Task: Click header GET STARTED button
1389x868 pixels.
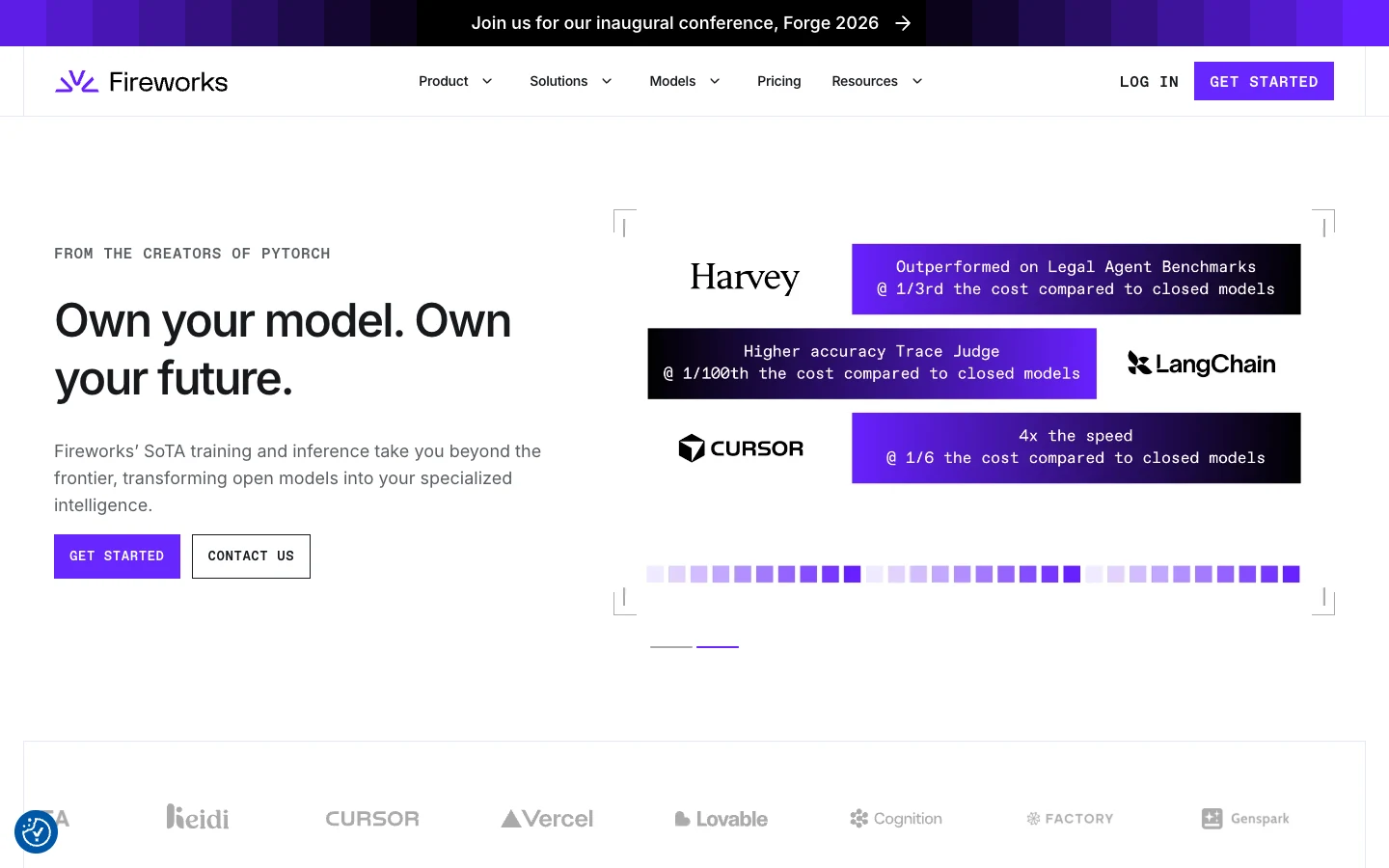Action: pyautogui.click(x=1264, y=81)
